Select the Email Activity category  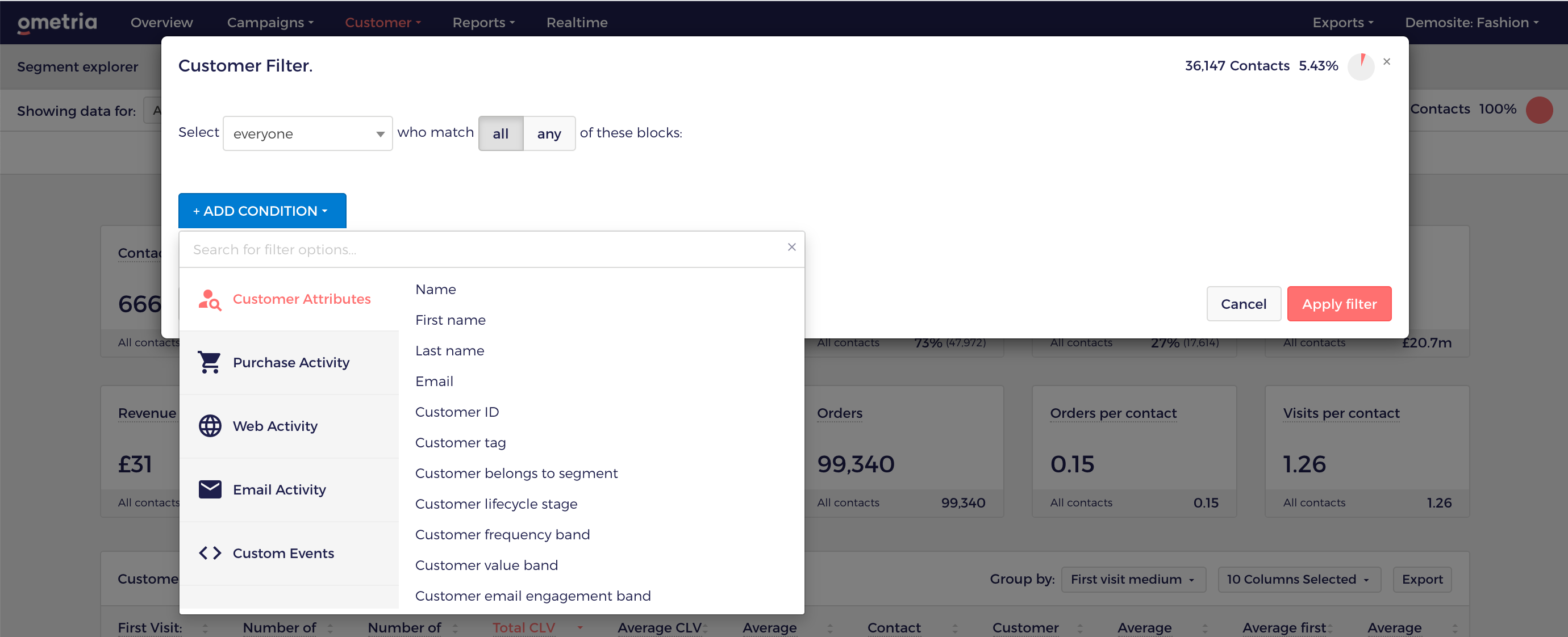coord(289,489)
